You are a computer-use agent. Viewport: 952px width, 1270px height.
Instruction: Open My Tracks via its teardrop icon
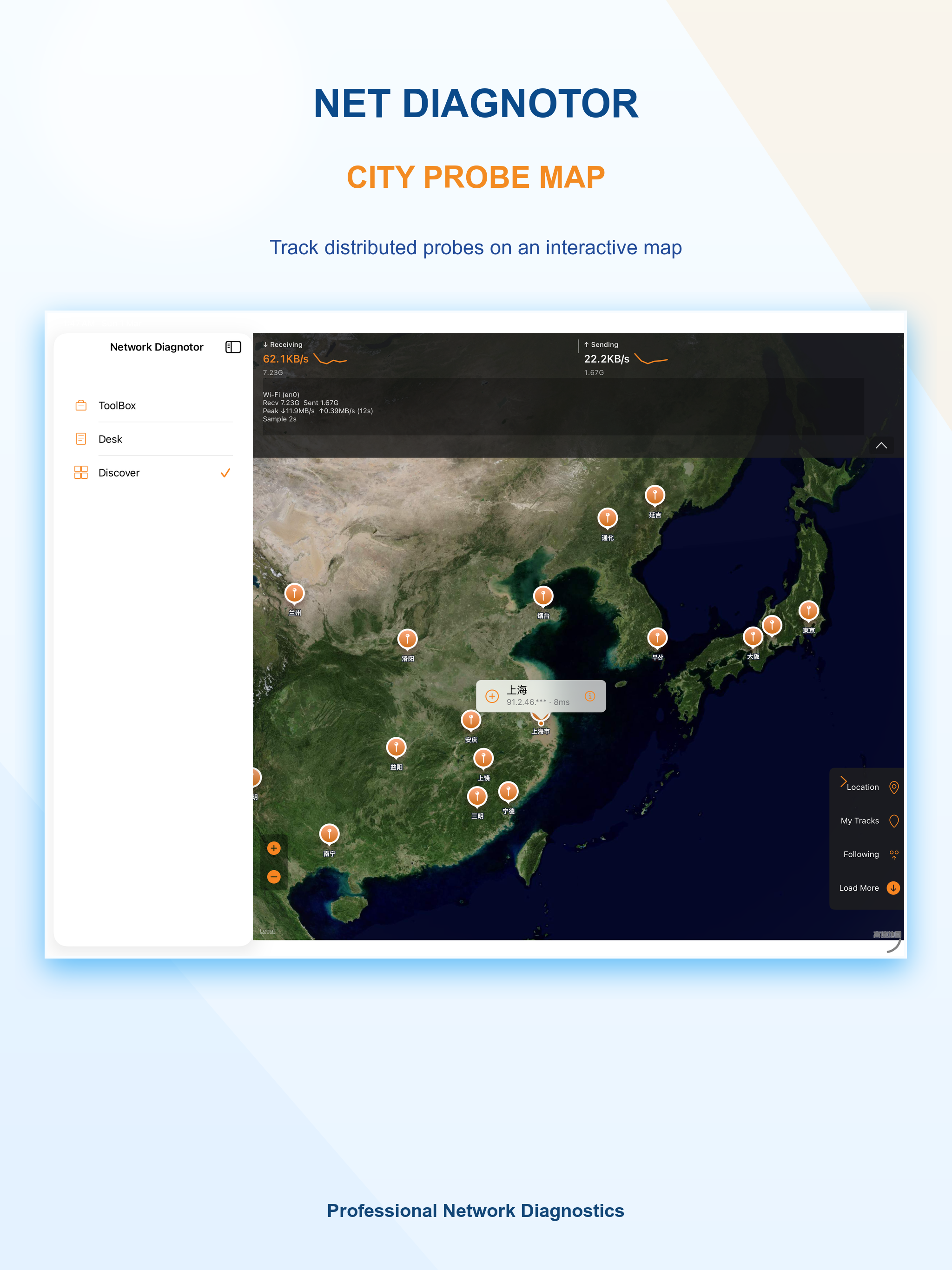(894, 821)
